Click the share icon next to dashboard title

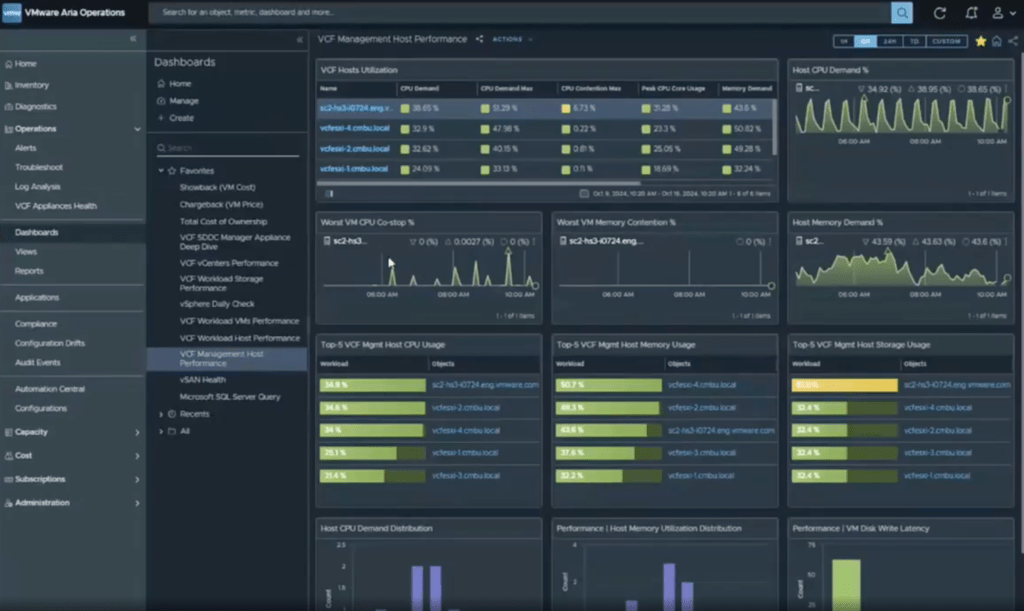(480, 39)
